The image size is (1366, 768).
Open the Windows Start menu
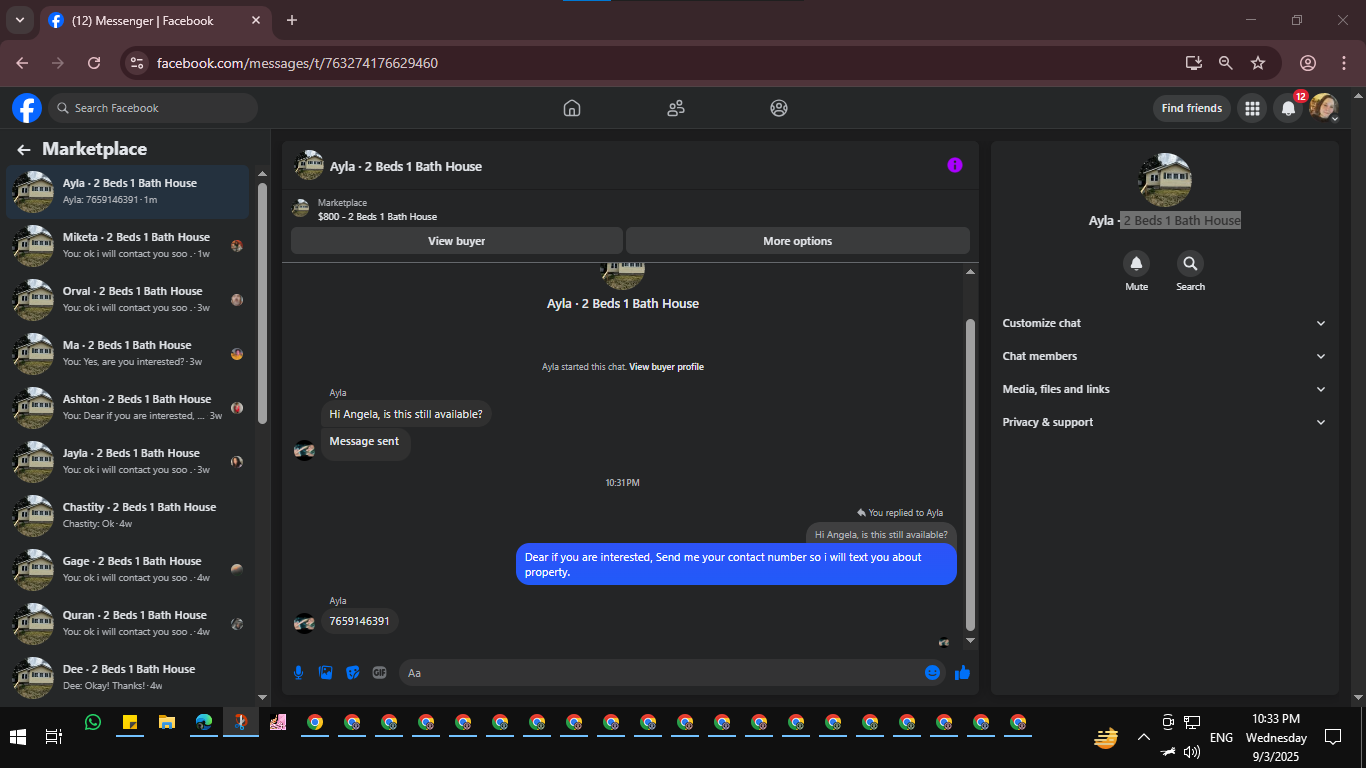[x=18, y=737]
